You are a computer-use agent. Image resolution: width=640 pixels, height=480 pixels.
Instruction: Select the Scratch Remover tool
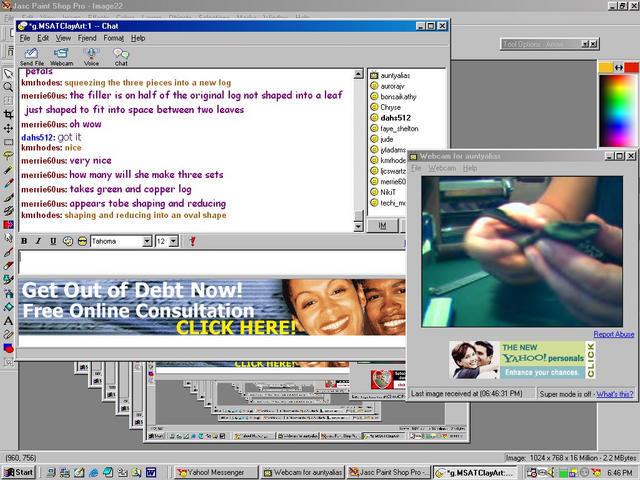point(8,252)
